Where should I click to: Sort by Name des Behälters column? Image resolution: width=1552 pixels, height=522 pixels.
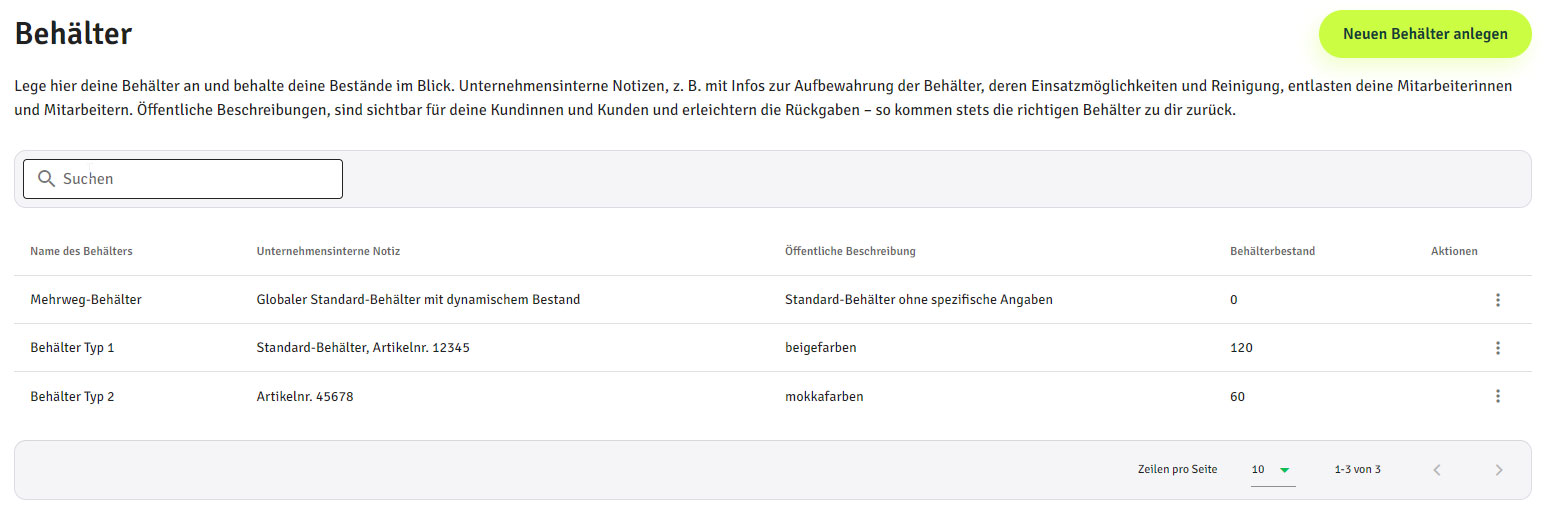(81, 251)
